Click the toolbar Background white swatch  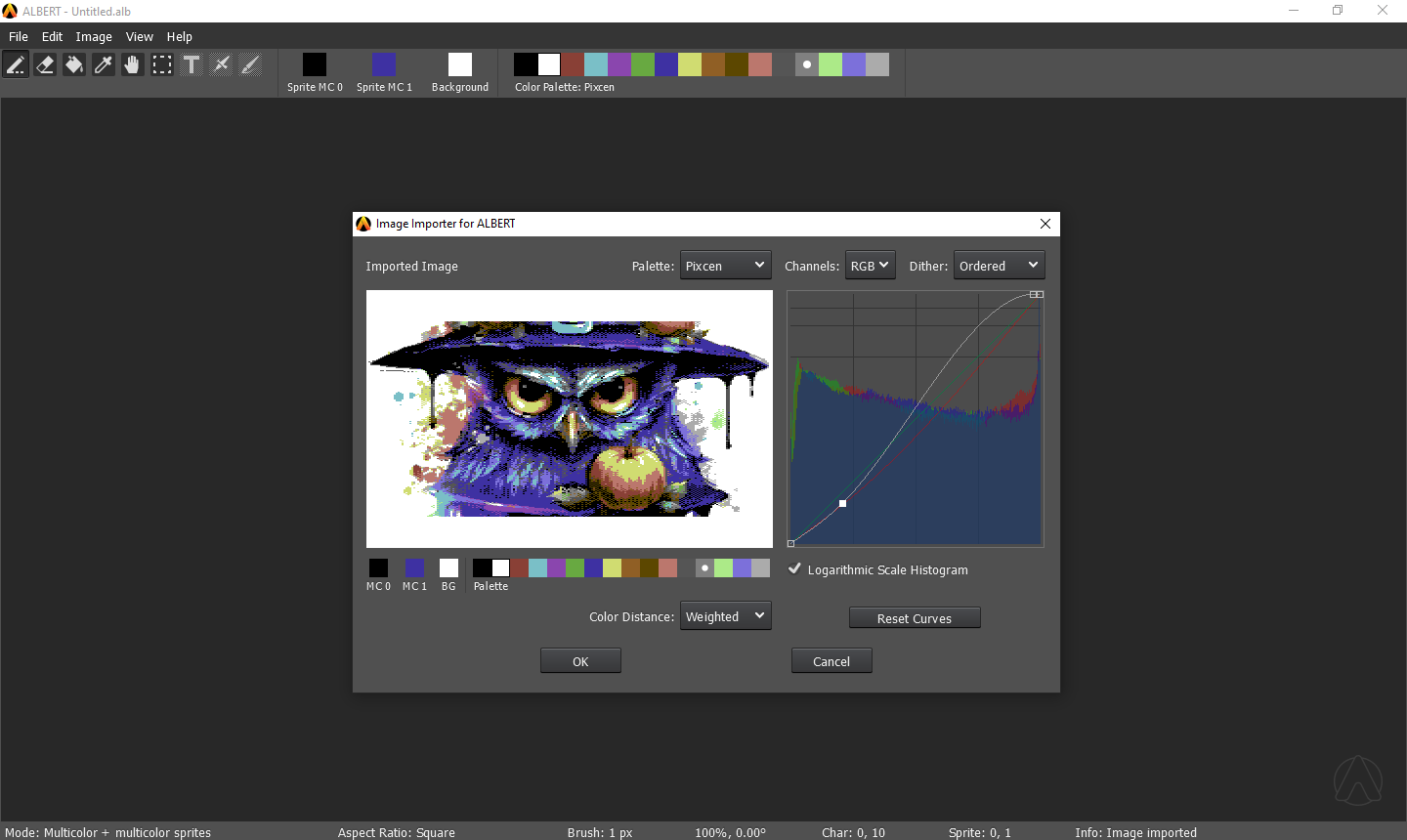point(460,64)
